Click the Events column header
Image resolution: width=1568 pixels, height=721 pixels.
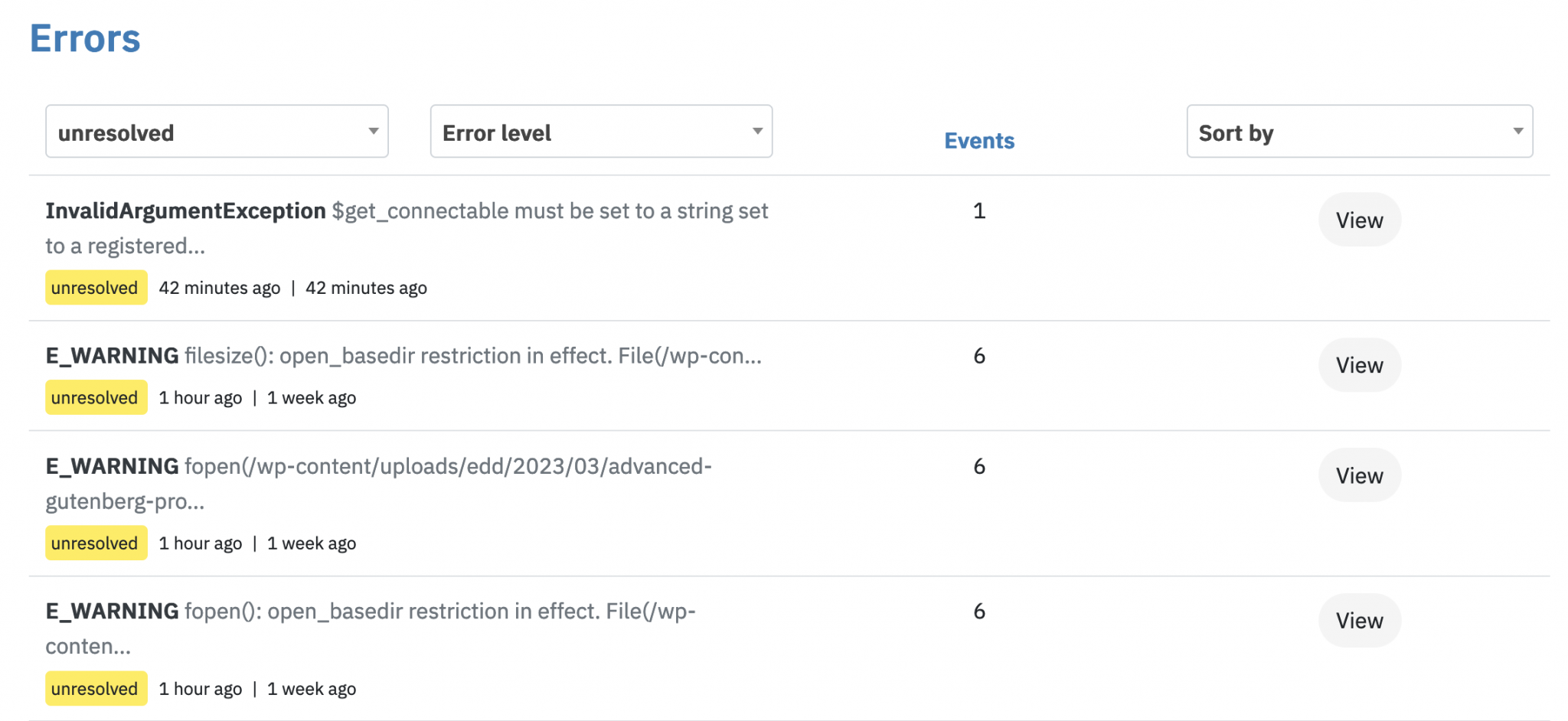[978, 140]
